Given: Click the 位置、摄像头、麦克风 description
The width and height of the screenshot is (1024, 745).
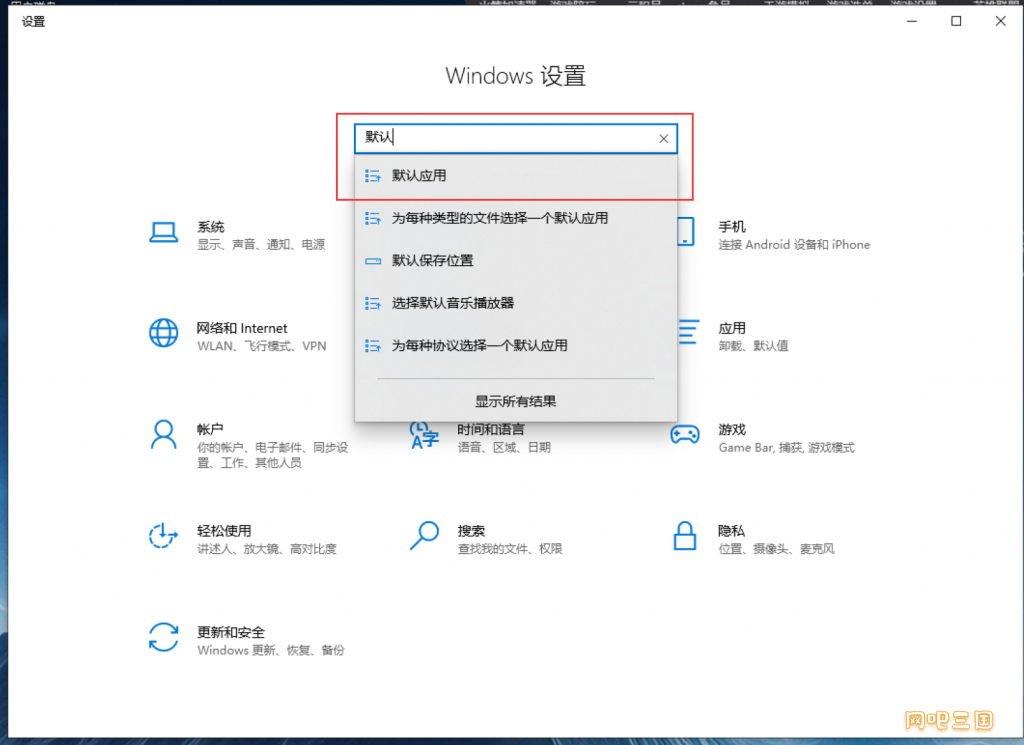Looking at the screenshot, I should [777, 548].
